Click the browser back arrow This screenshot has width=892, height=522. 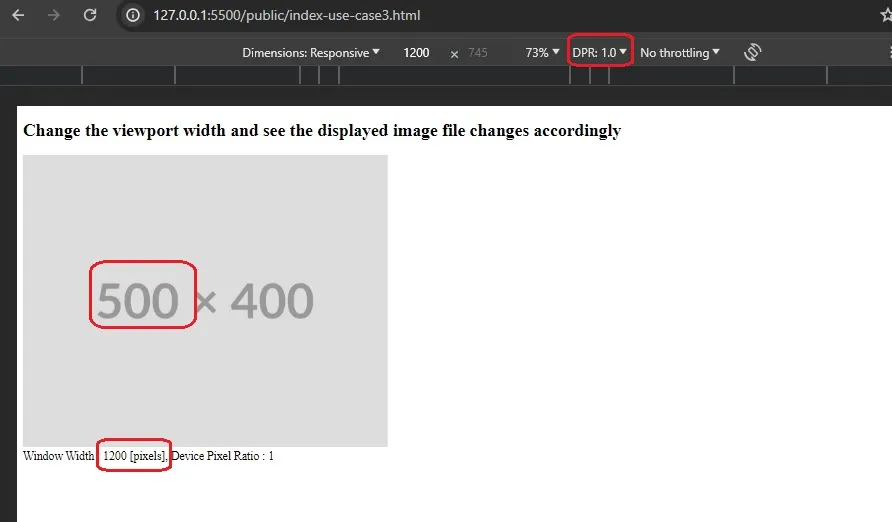[x=18, y=16]
